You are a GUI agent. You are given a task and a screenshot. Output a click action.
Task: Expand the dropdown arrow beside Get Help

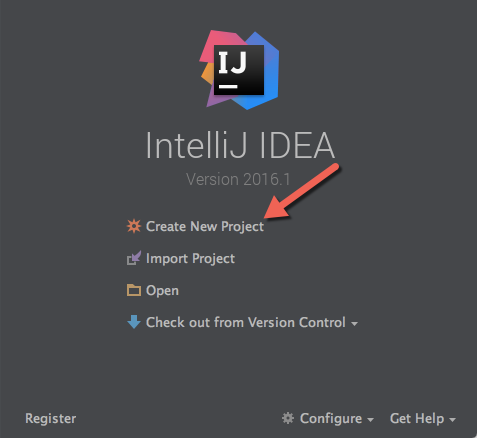[452, 420]
